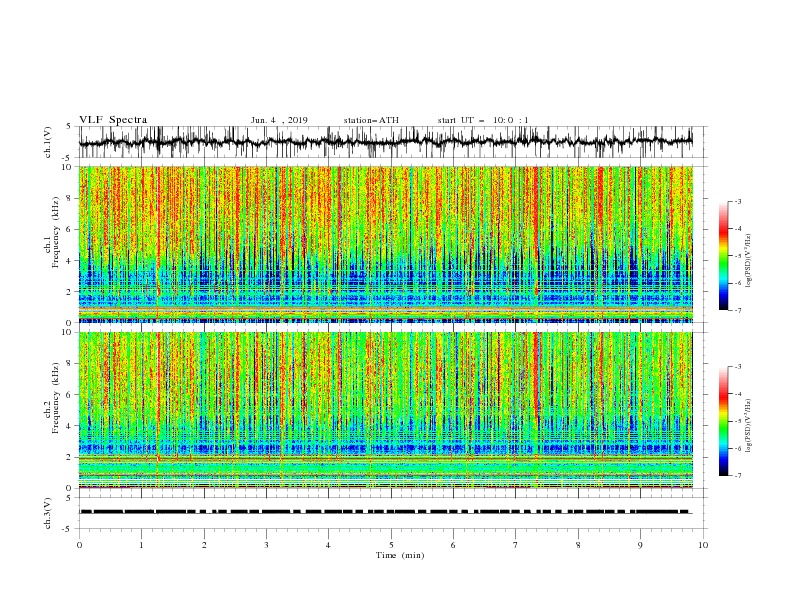This screenshot has width=792, height=612.
Task: Click time axis tick label "3"
Action: pyautogui.click(x=266, y=545)
